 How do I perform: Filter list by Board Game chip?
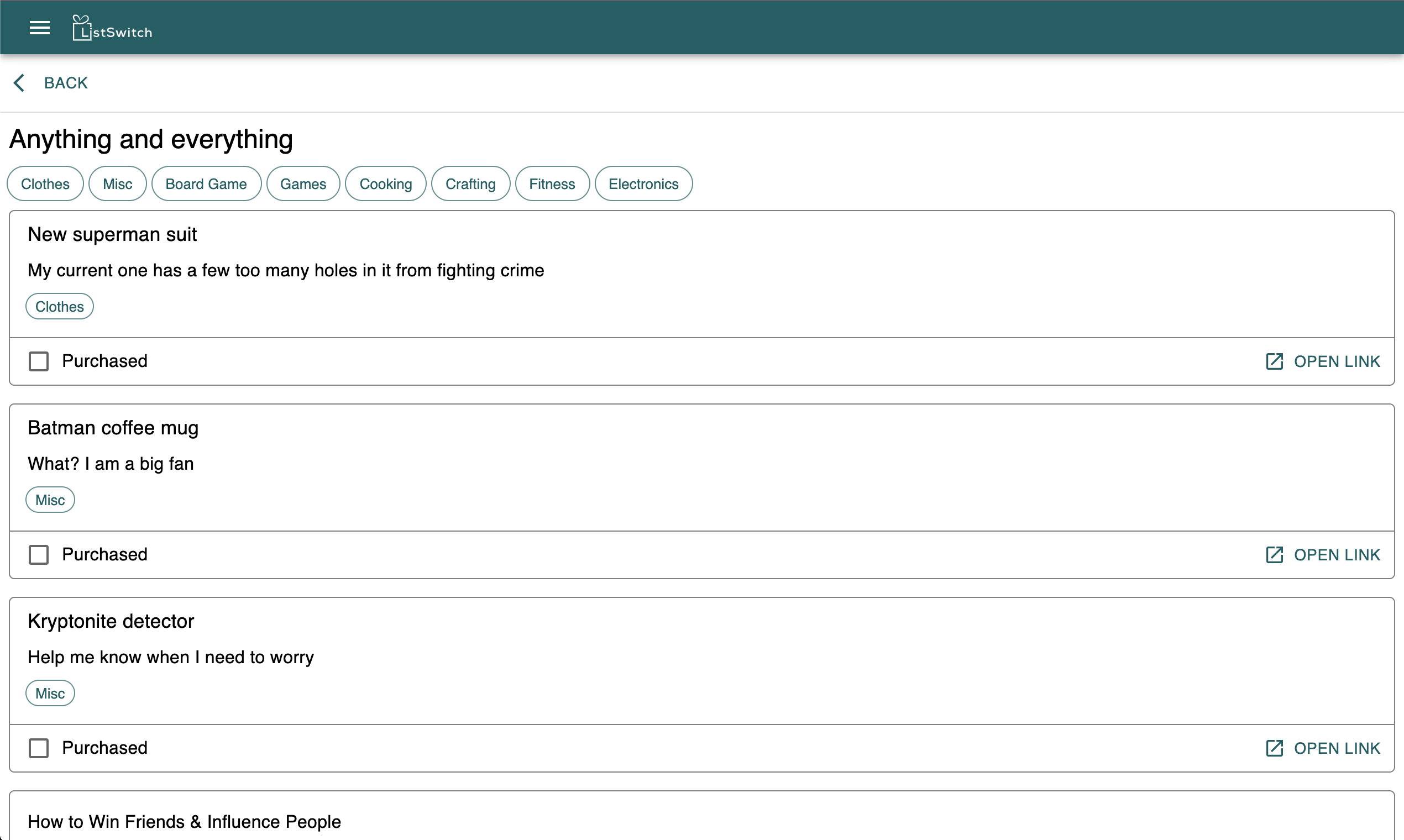pos(206,184)
